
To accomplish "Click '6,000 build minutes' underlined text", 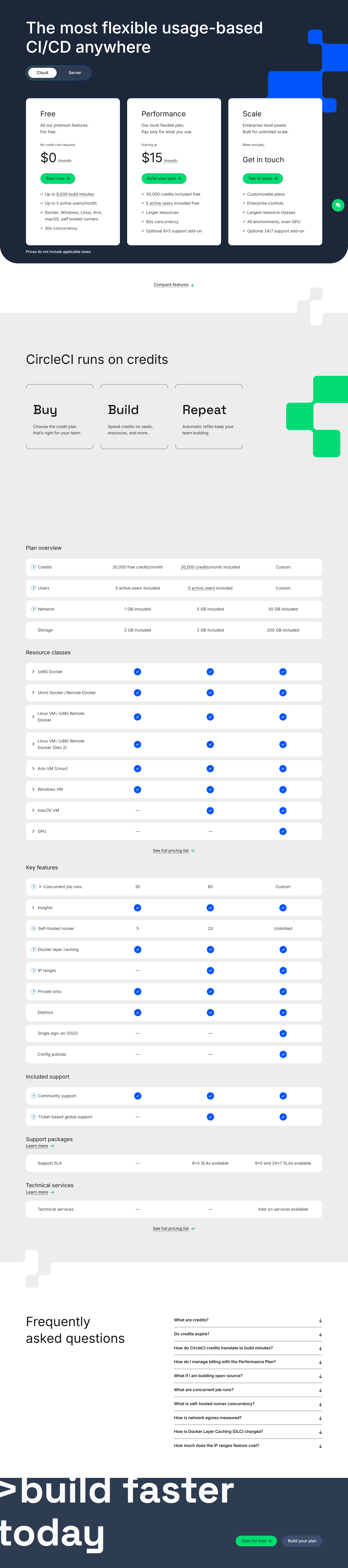I will [x=75, y=194].
